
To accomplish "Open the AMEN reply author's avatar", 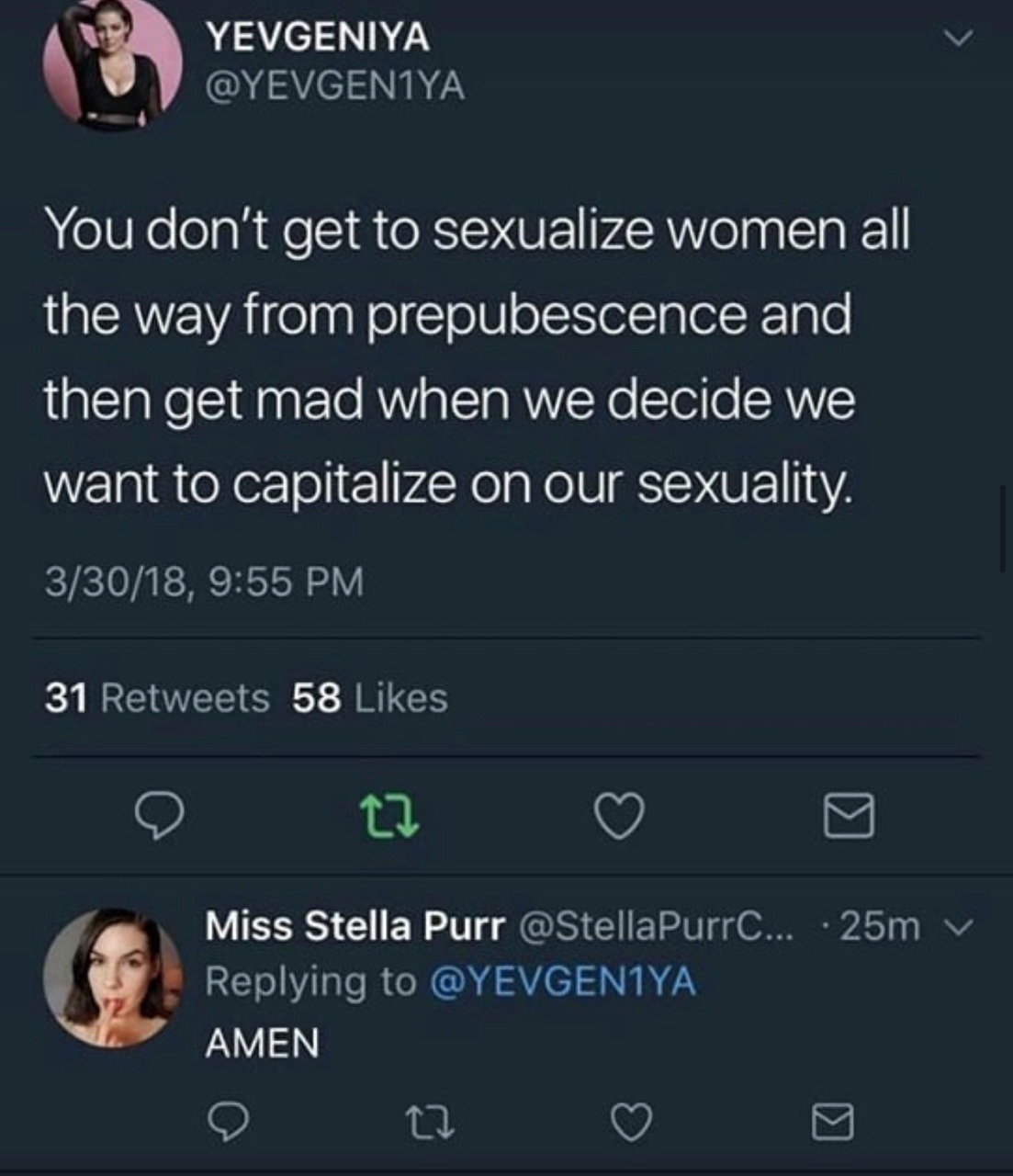I will [x=114, y=978].
